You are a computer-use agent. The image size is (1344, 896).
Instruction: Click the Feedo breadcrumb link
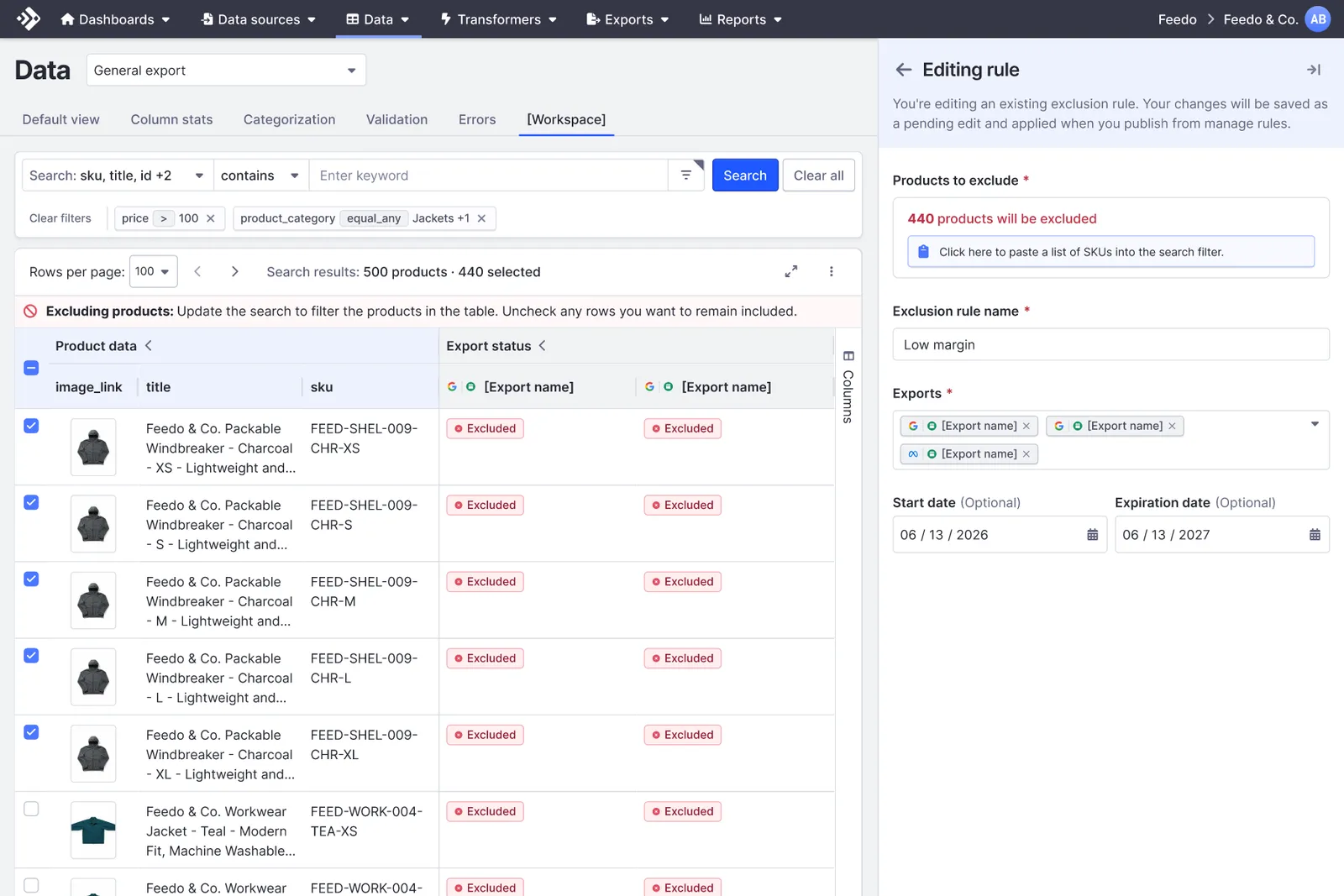point(1177,19)
